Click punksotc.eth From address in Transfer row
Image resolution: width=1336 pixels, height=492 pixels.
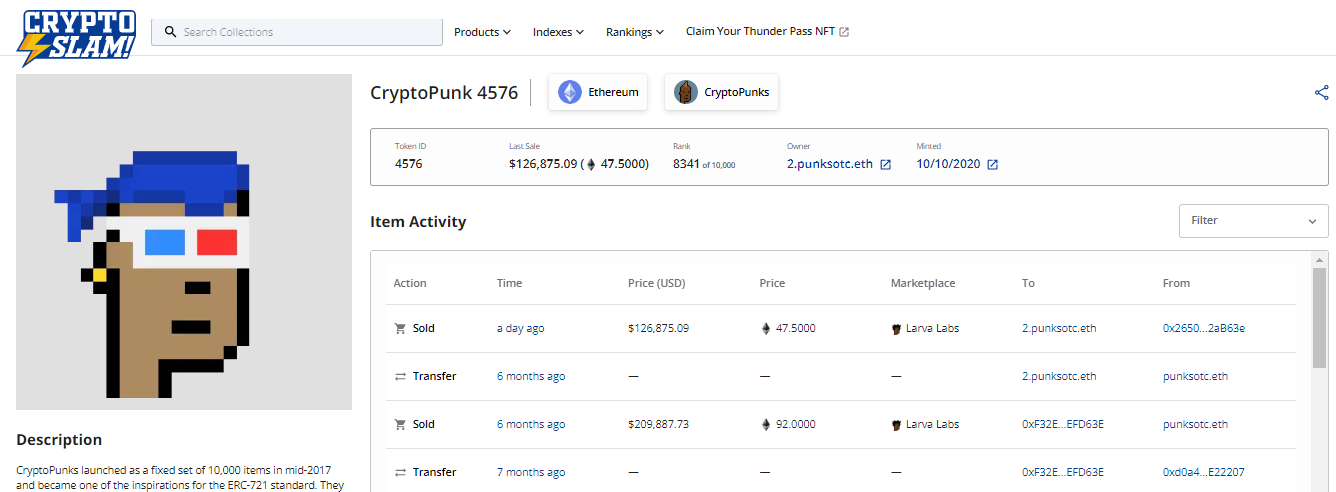[1195, 376]
